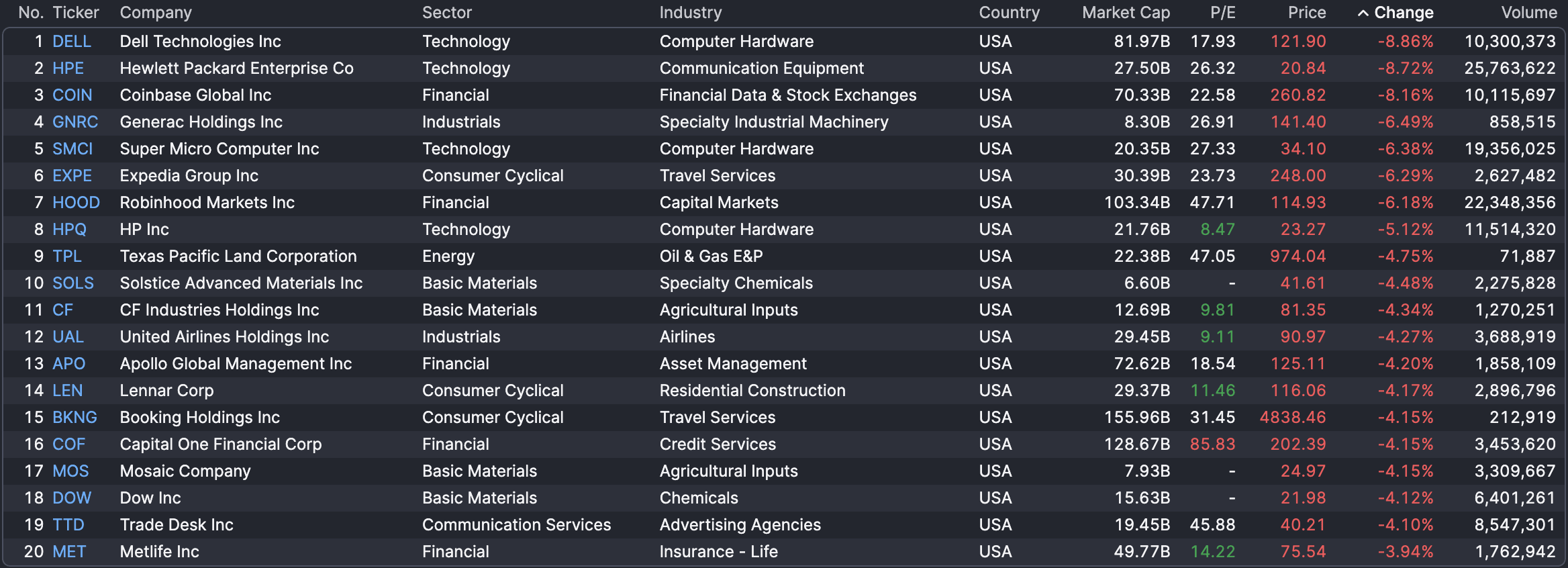The image size is (1568, 568).
Task: Sort rows by Country
Action: pos(1008,12)
